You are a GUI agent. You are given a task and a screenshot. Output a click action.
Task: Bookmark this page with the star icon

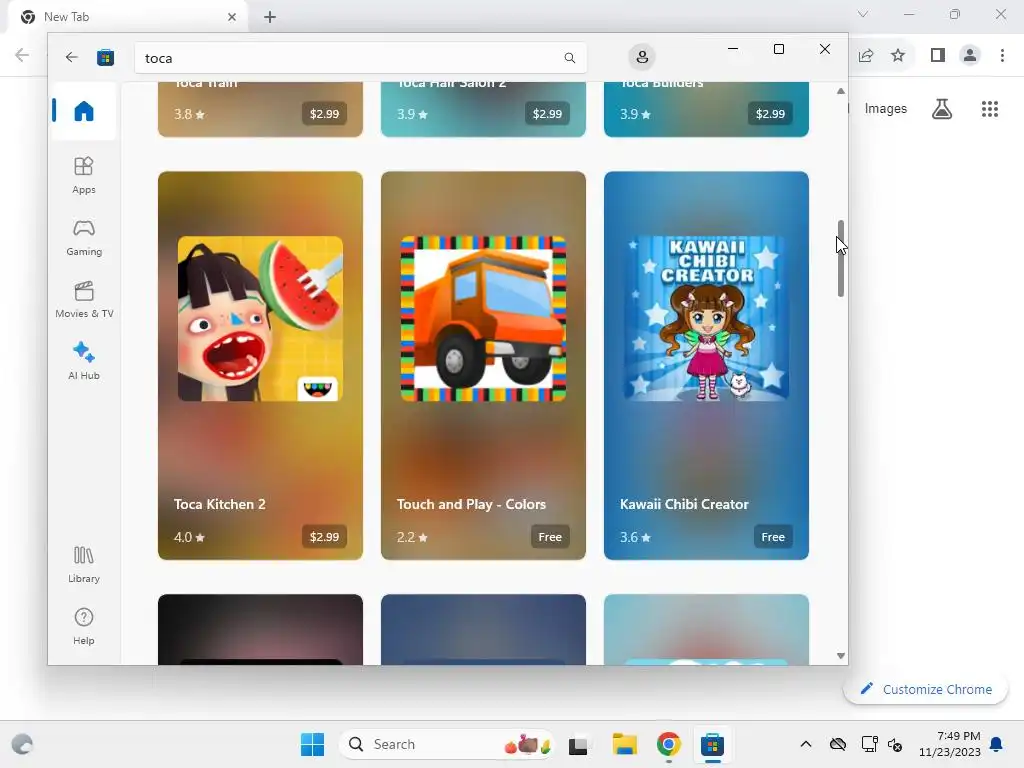[898, 56]
